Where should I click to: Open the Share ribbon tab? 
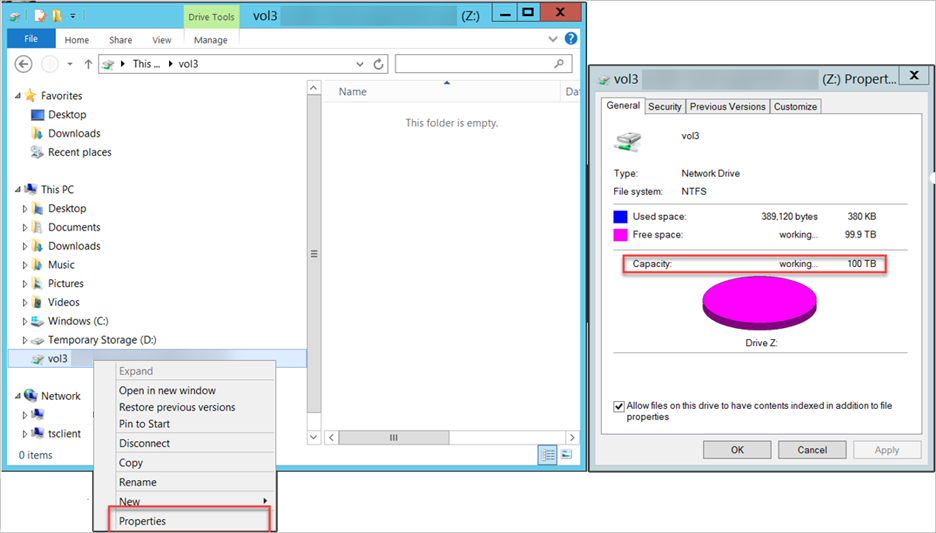click(x=121, y=40)
